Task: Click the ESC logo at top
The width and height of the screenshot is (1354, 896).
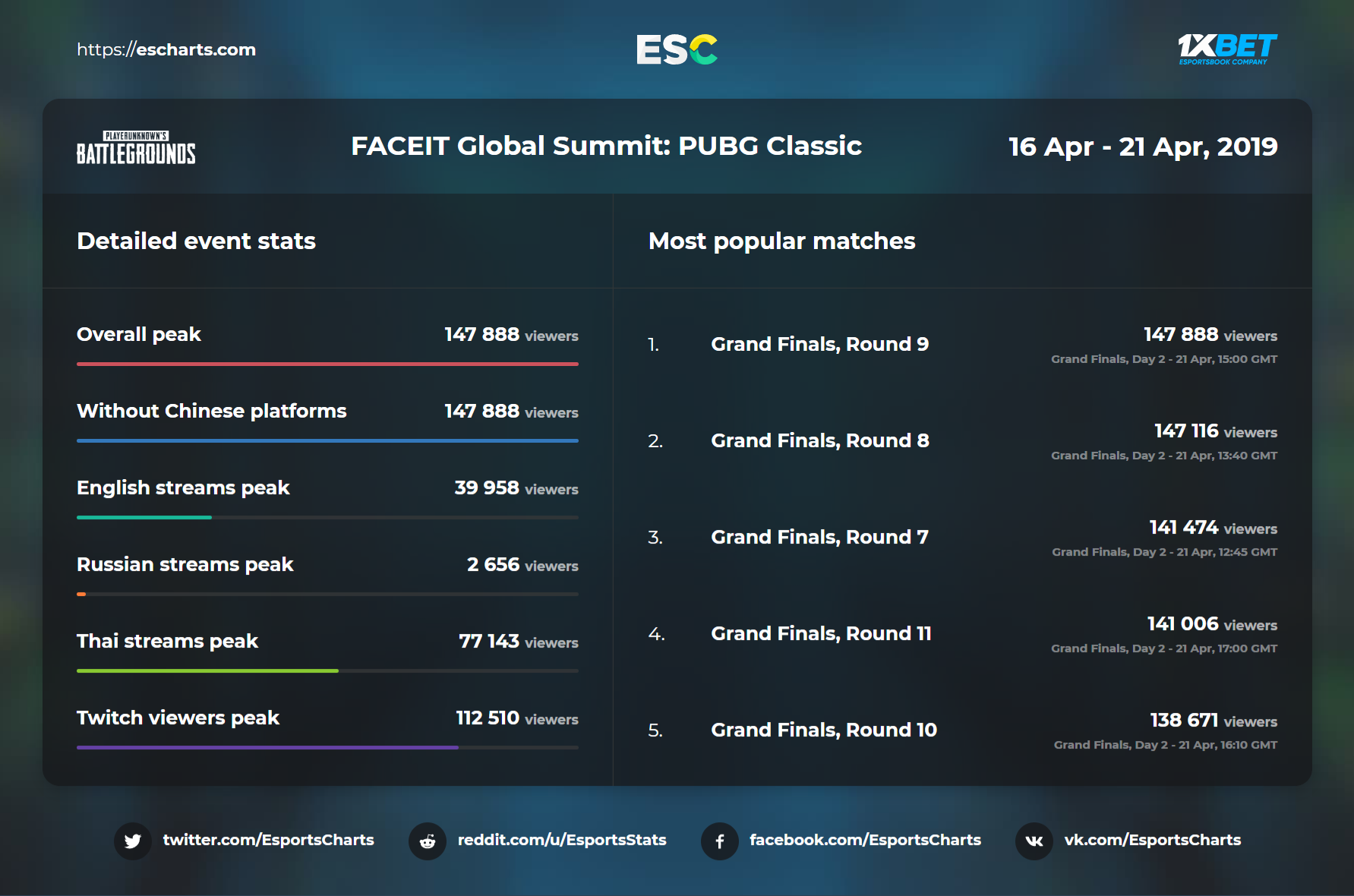Action: click(677, 50)
